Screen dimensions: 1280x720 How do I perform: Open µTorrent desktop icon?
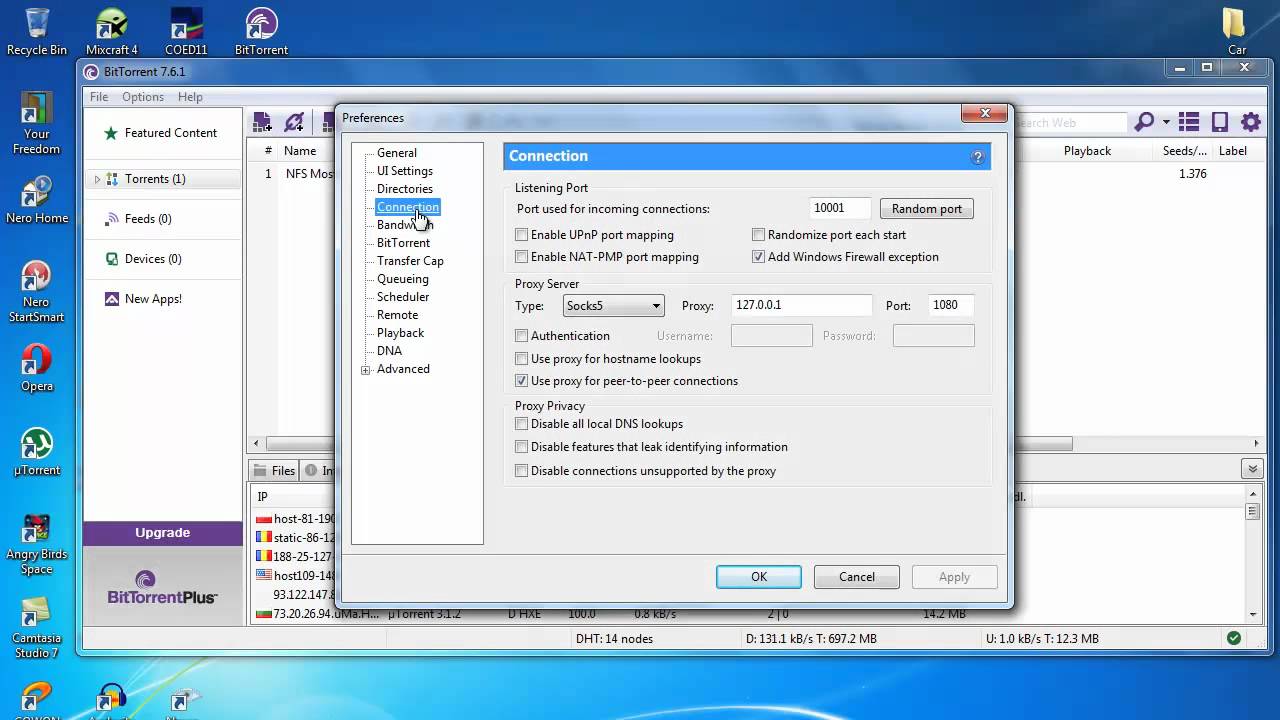point(37,452)
